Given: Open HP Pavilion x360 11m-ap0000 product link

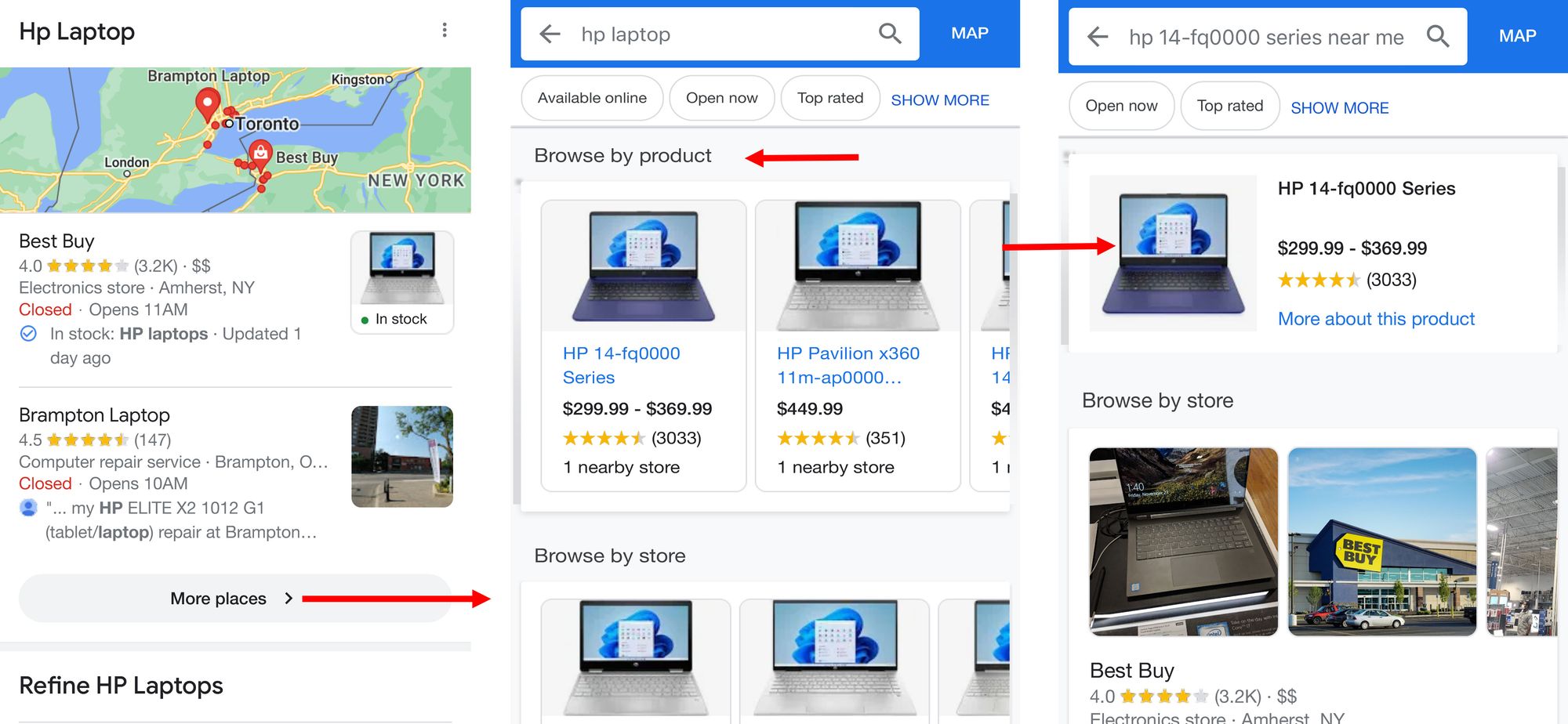Looking at the screenshot, I should [x=848, y=365].
